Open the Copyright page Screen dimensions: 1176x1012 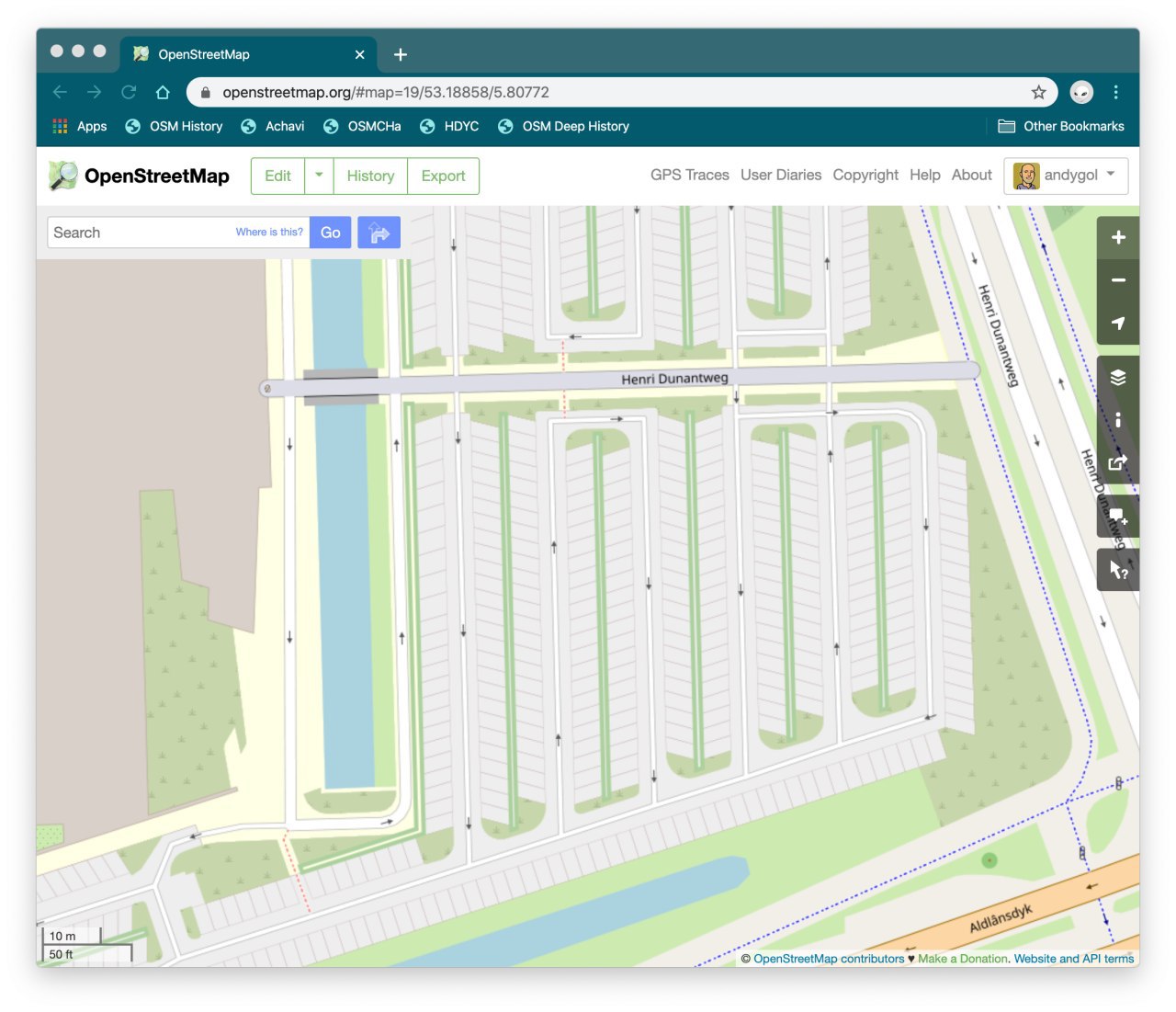pyautogui.click(x=865, y=175)
